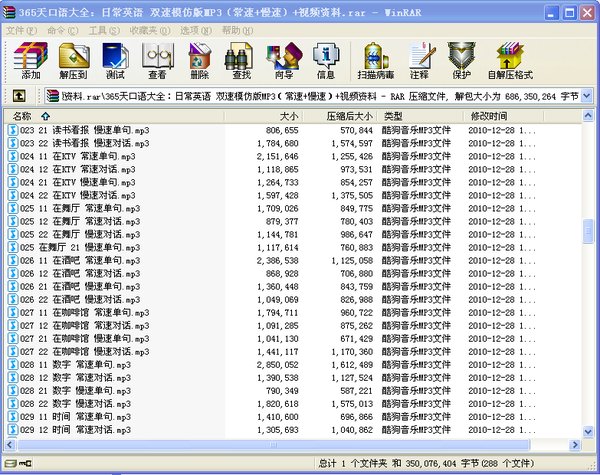Run the 测试 (Test) archive tool
Image resolution: width=600 pixels, height=475 pixels.
[115, 60]
